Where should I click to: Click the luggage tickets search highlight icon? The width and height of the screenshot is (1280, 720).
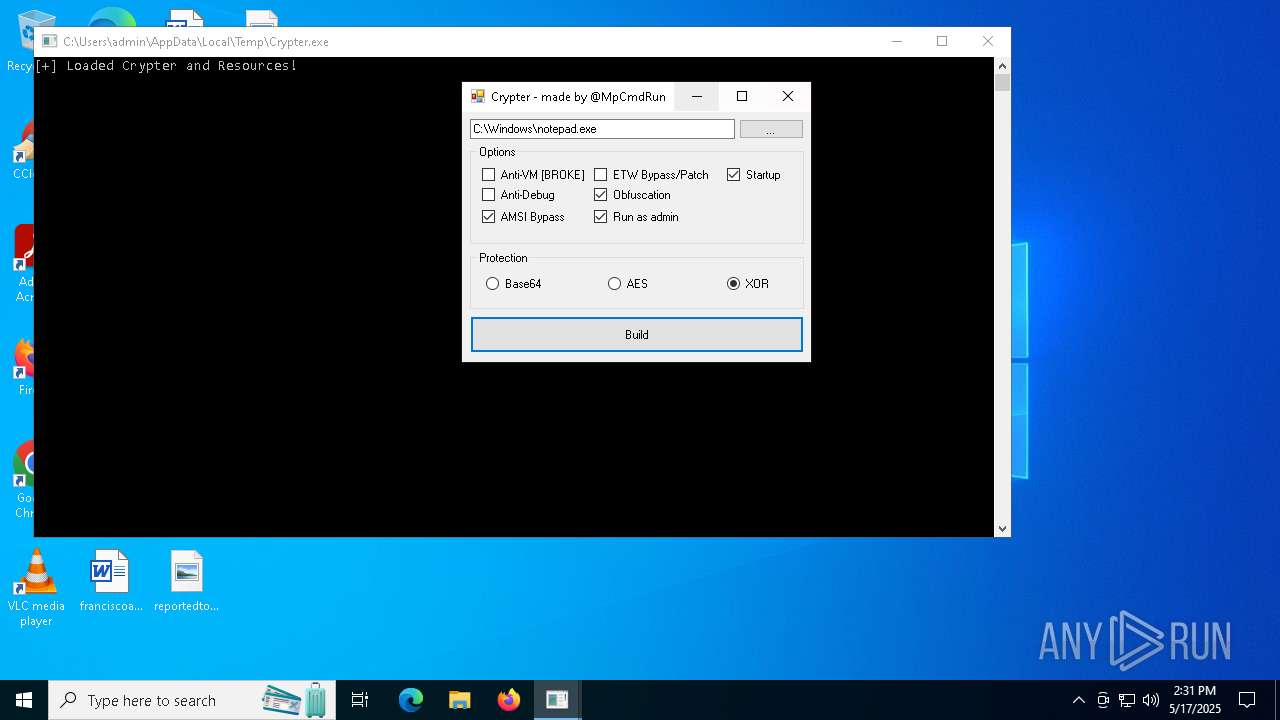point(295,700)
